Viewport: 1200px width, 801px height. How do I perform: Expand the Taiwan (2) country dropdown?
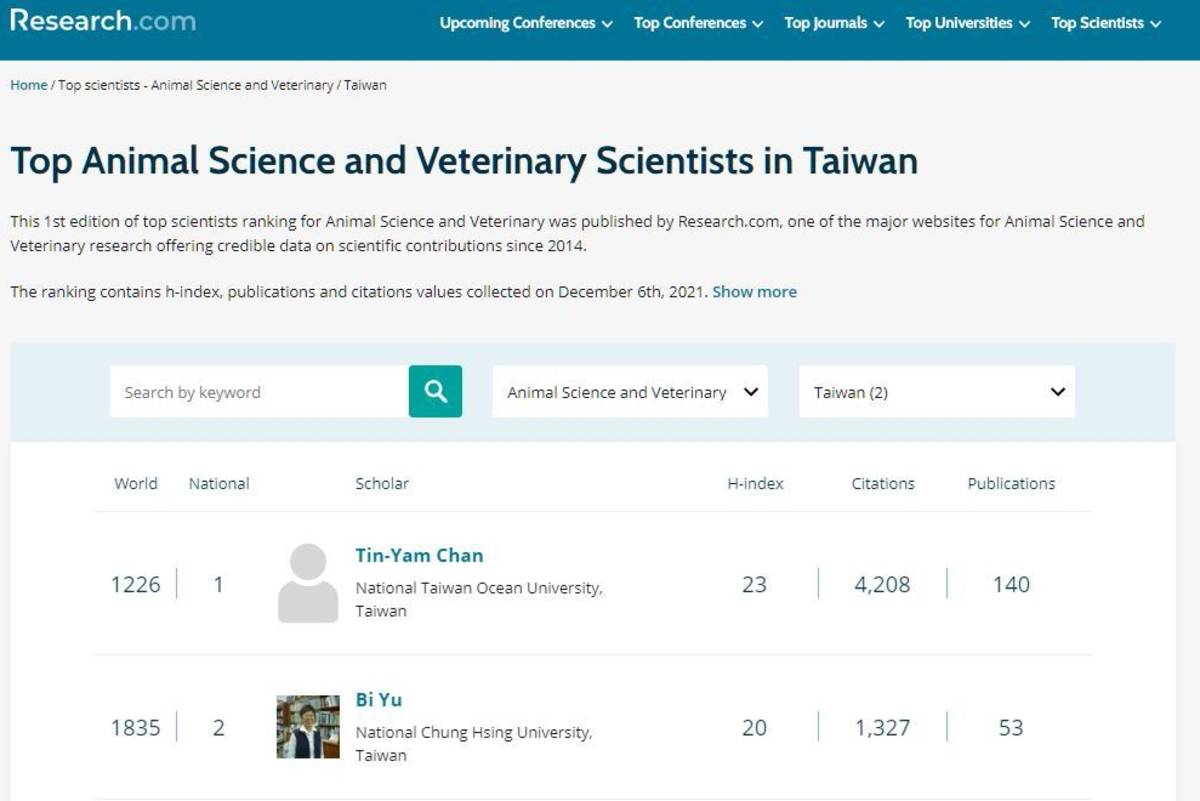[937, 392]
